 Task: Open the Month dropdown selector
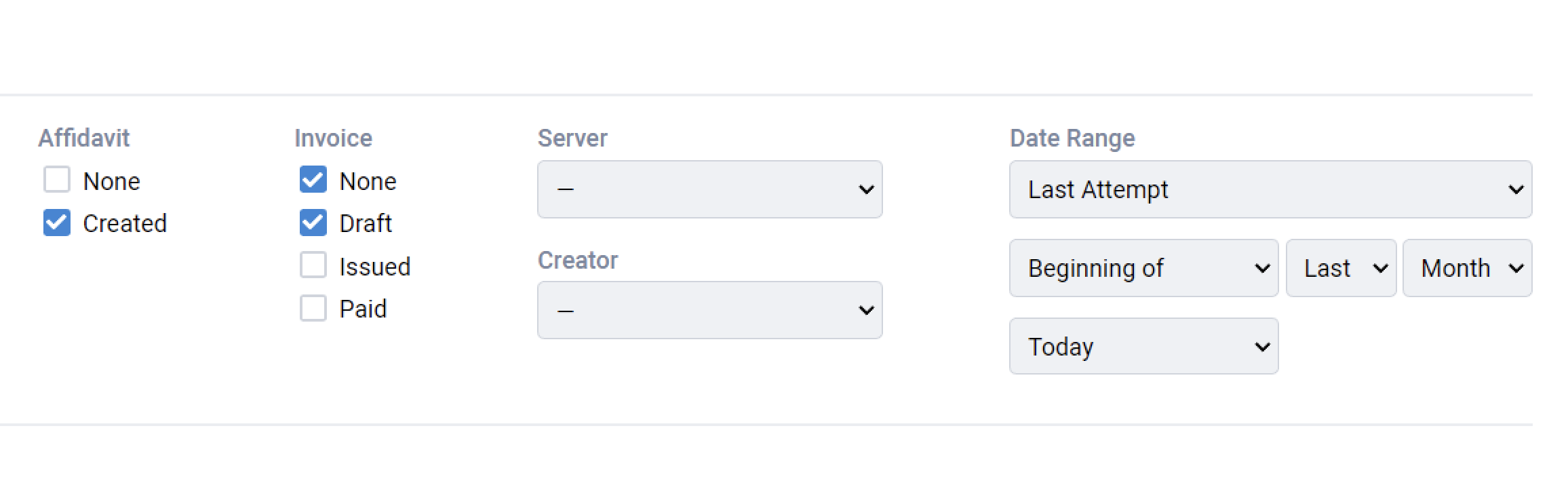click(1468, 268)
